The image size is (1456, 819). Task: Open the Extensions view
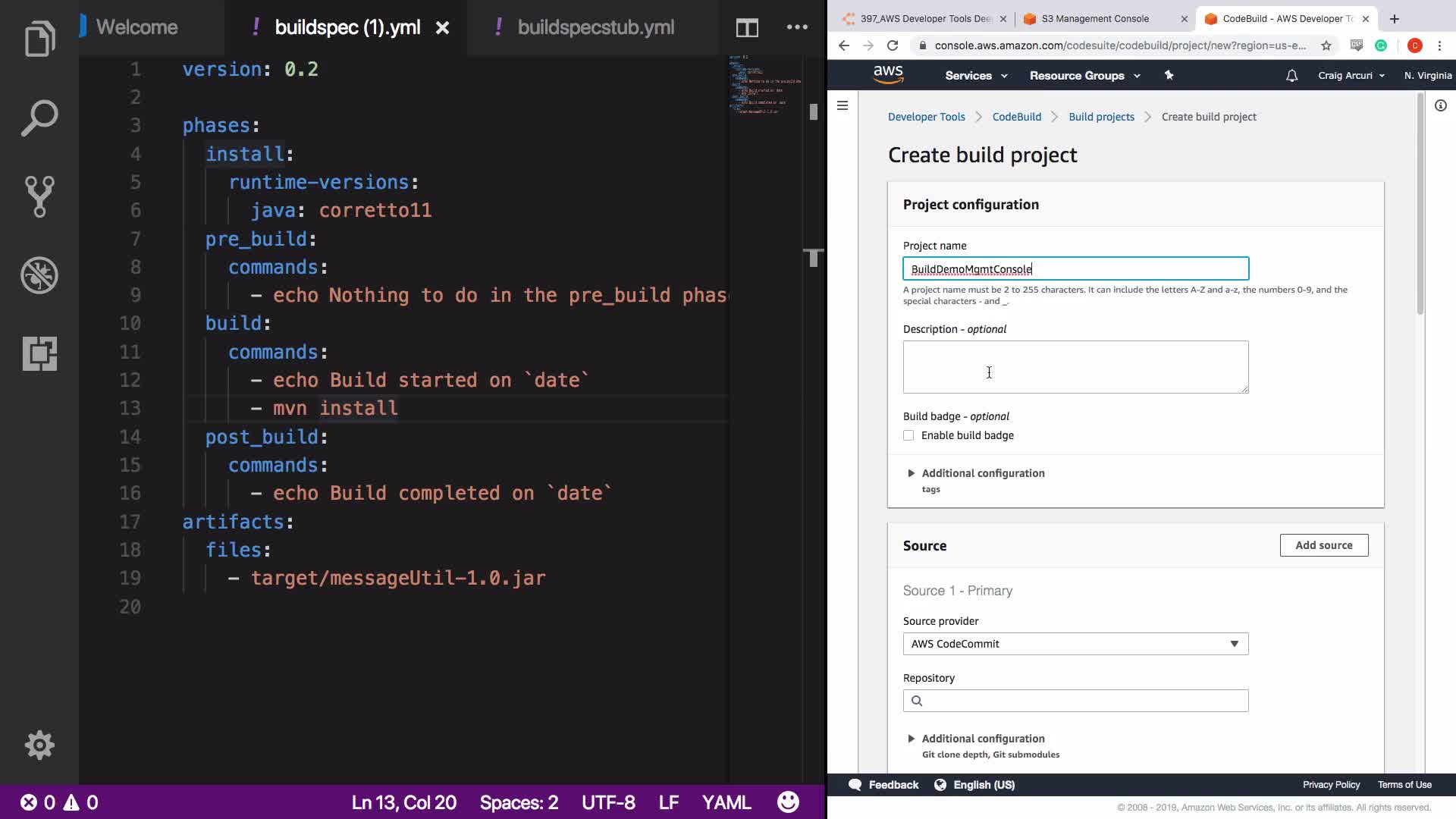pos(39,353)
